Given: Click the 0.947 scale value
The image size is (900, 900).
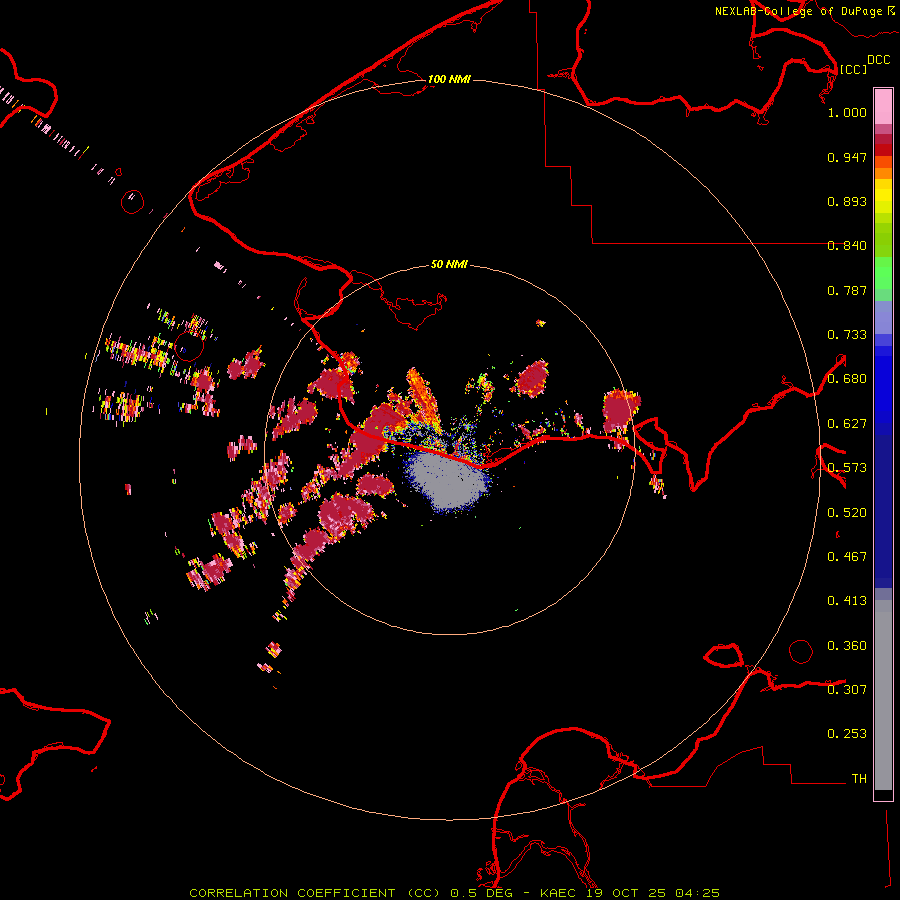Looking at the screenshot, I should tap(847, 157).
